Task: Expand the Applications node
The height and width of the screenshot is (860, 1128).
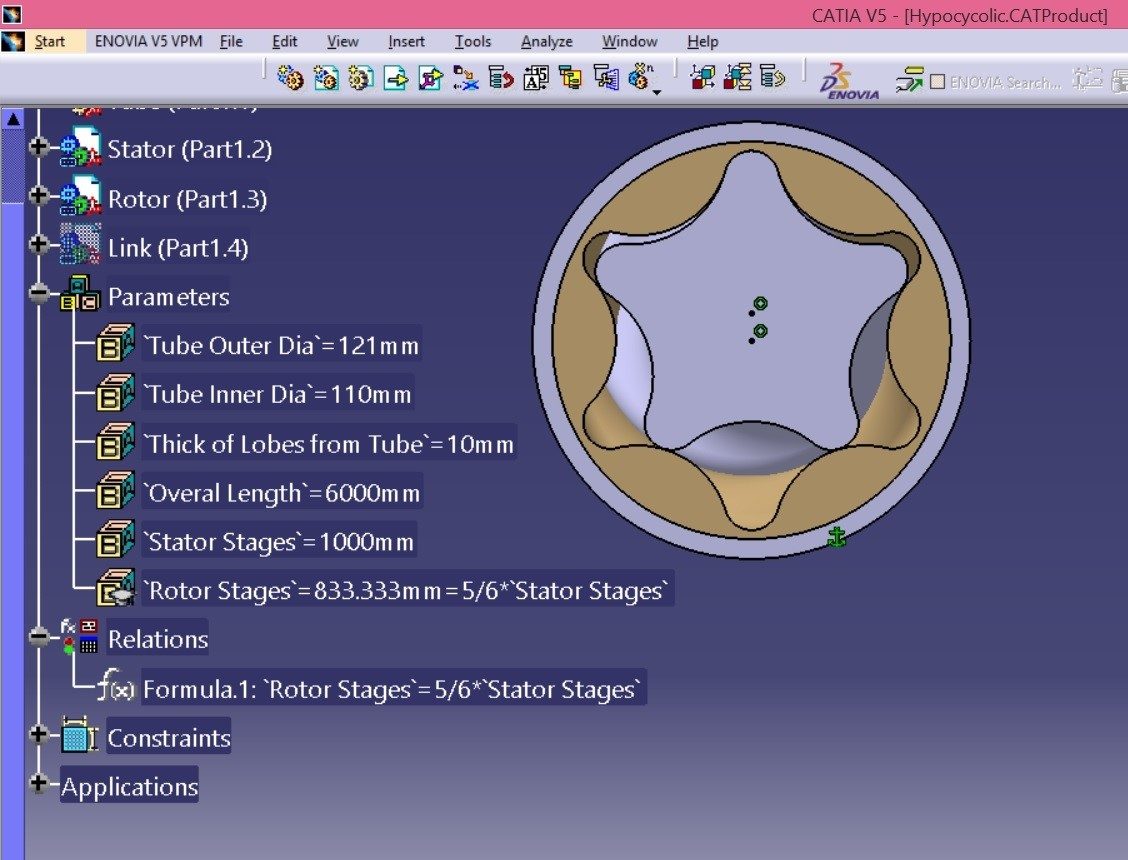Action: point(39,783)
